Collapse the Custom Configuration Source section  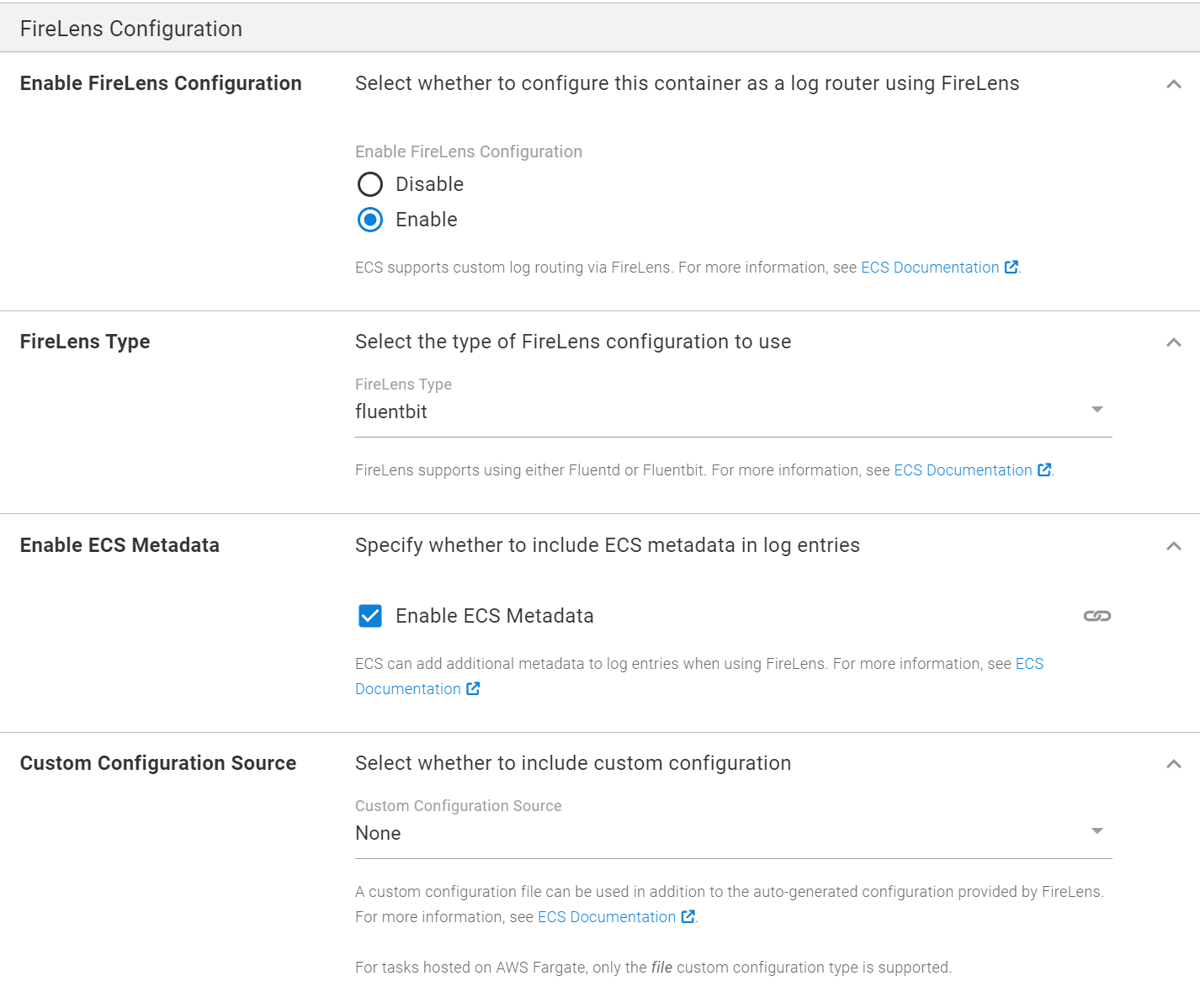point(1173,763)
